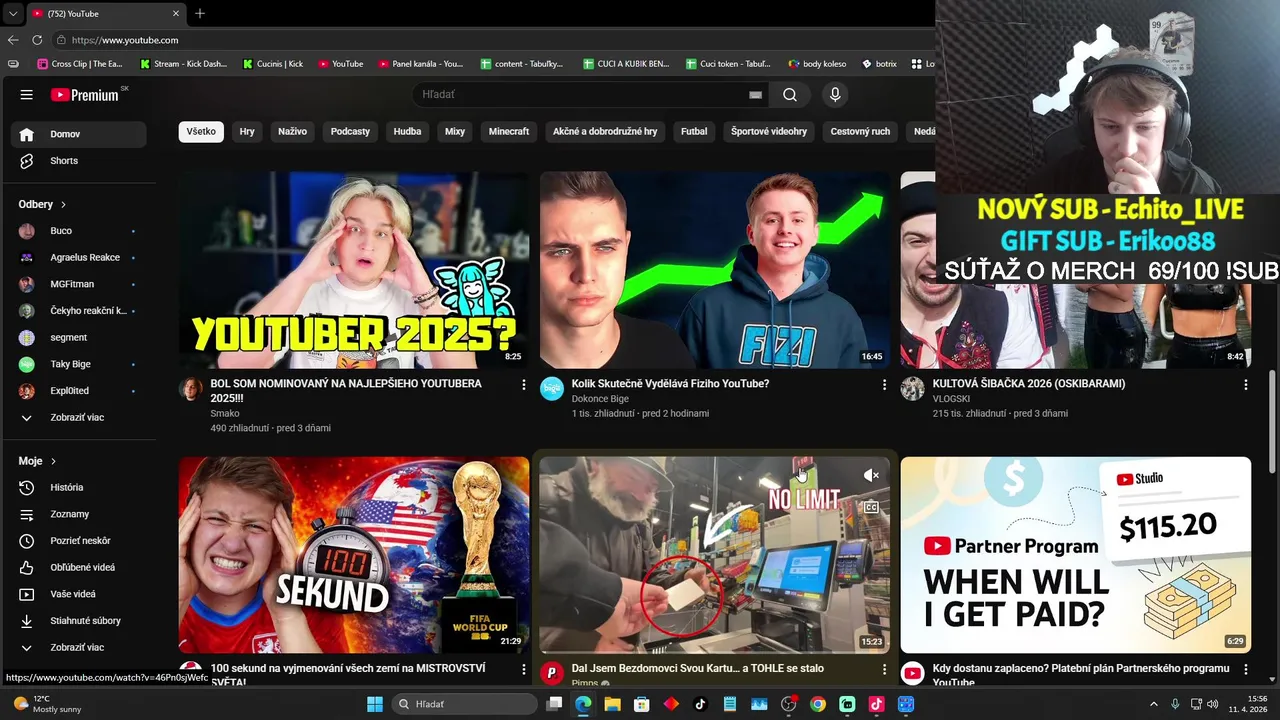Reload the page with browser refresh
Viewport: 1280px width, 720px height.
(37, 40)
